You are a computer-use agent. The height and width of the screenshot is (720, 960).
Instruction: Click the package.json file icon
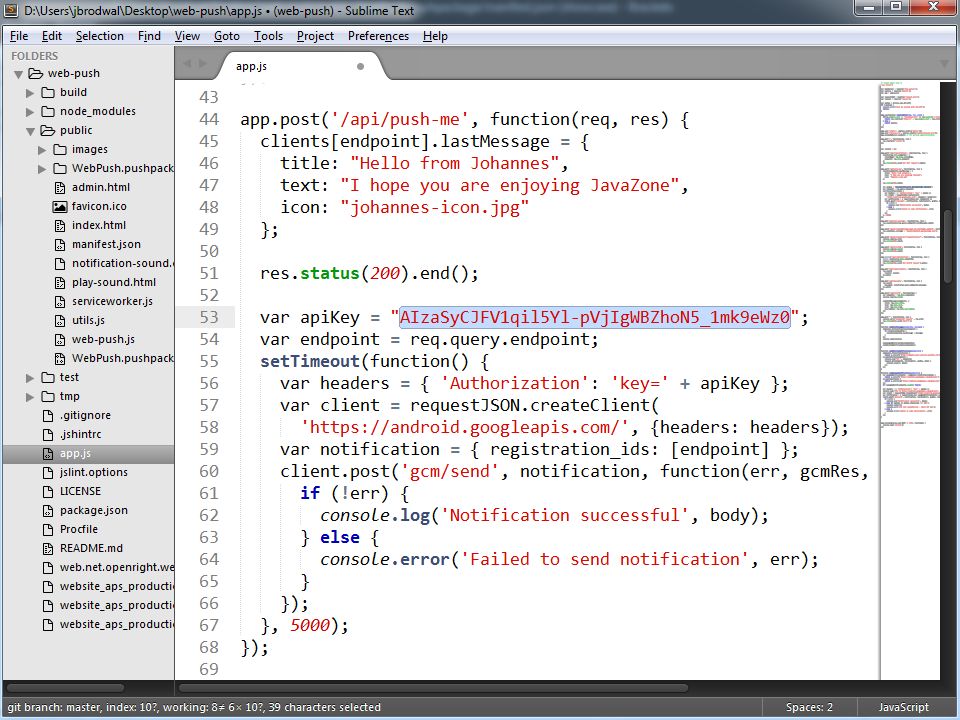[48, 510]
